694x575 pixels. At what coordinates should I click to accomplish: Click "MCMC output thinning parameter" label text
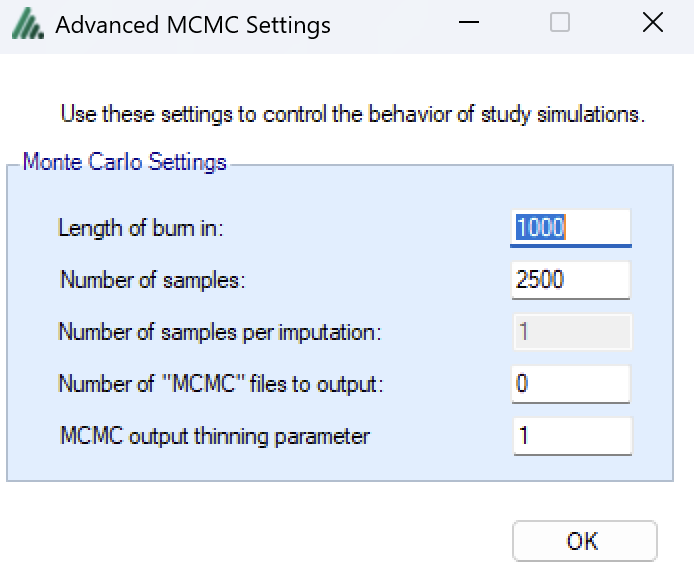click(215, 436)
